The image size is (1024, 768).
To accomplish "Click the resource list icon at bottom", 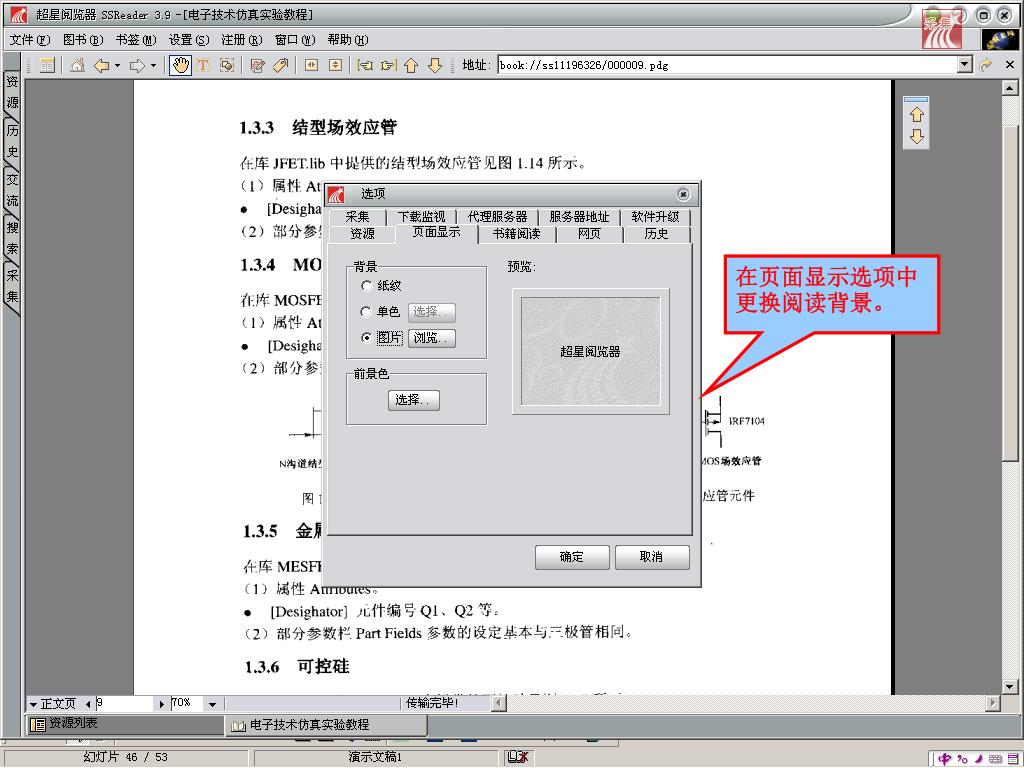I will coord(38,724).
